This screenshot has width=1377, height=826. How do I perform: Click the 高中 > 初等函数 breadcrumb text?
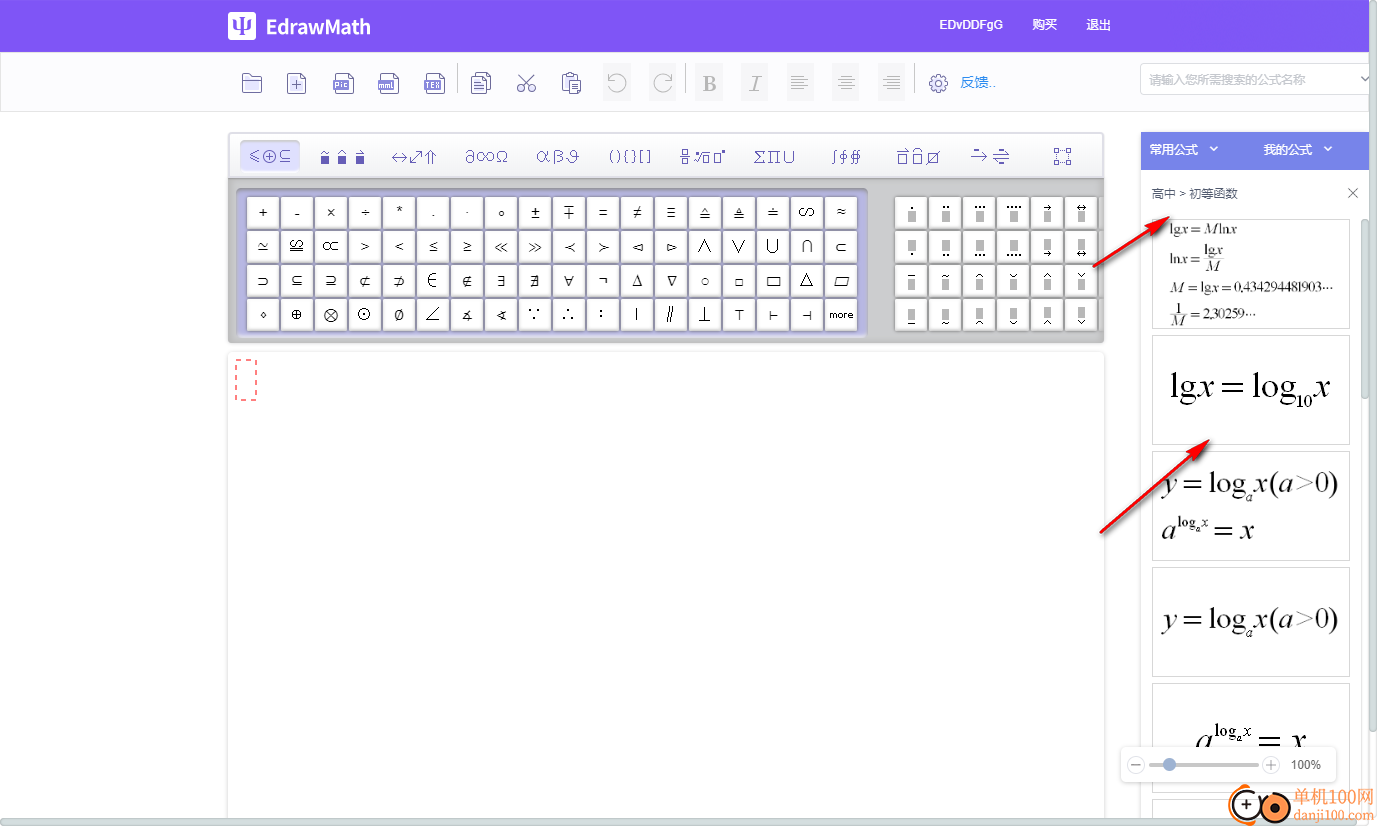[1194, 193]
